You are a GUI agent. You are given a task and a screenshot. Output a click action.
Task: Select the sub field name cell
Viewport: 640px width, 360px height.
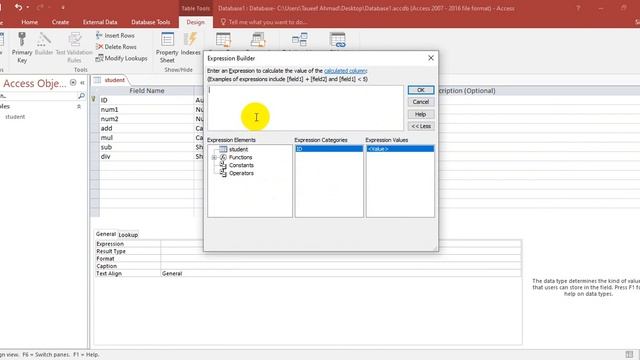click(147, 147)
